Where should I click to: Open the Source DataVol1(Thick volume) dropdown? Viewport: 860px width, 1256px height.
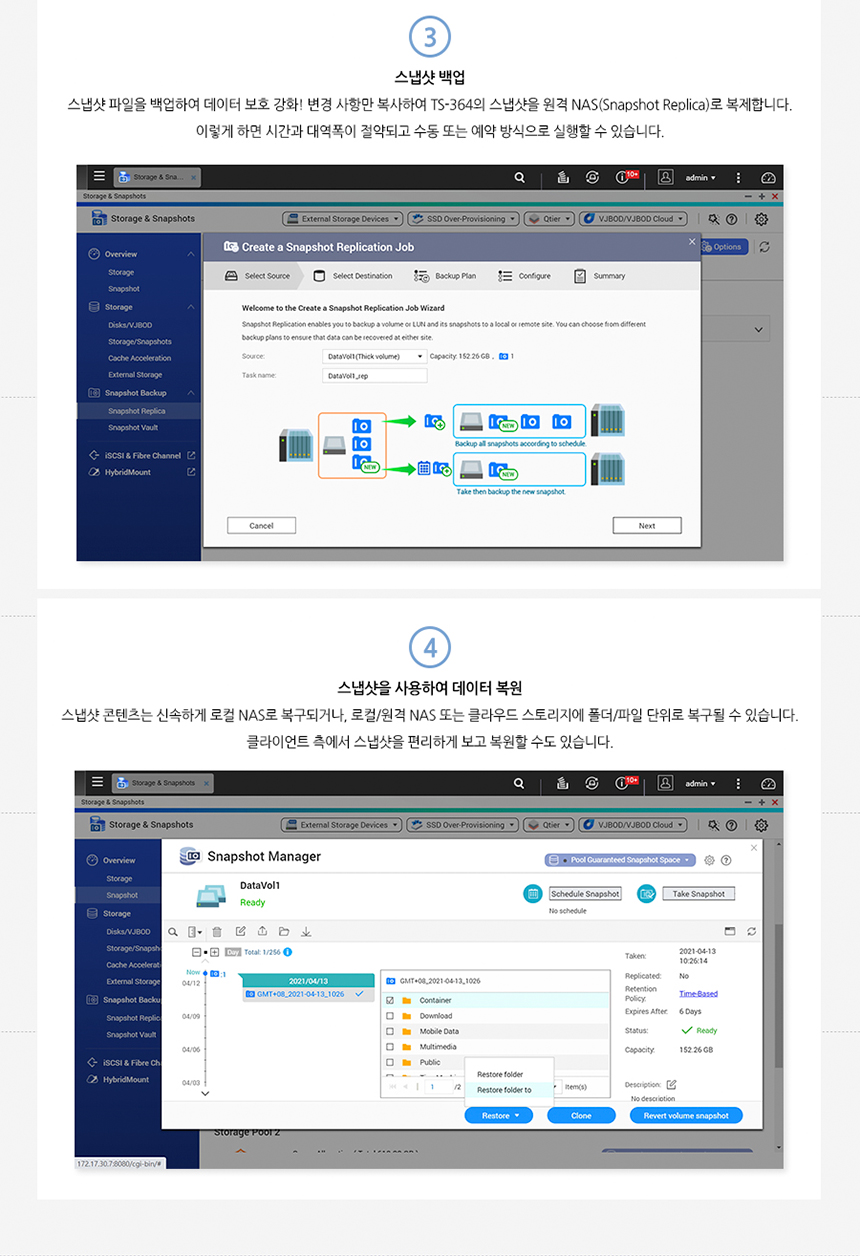(x=375, y=356)
